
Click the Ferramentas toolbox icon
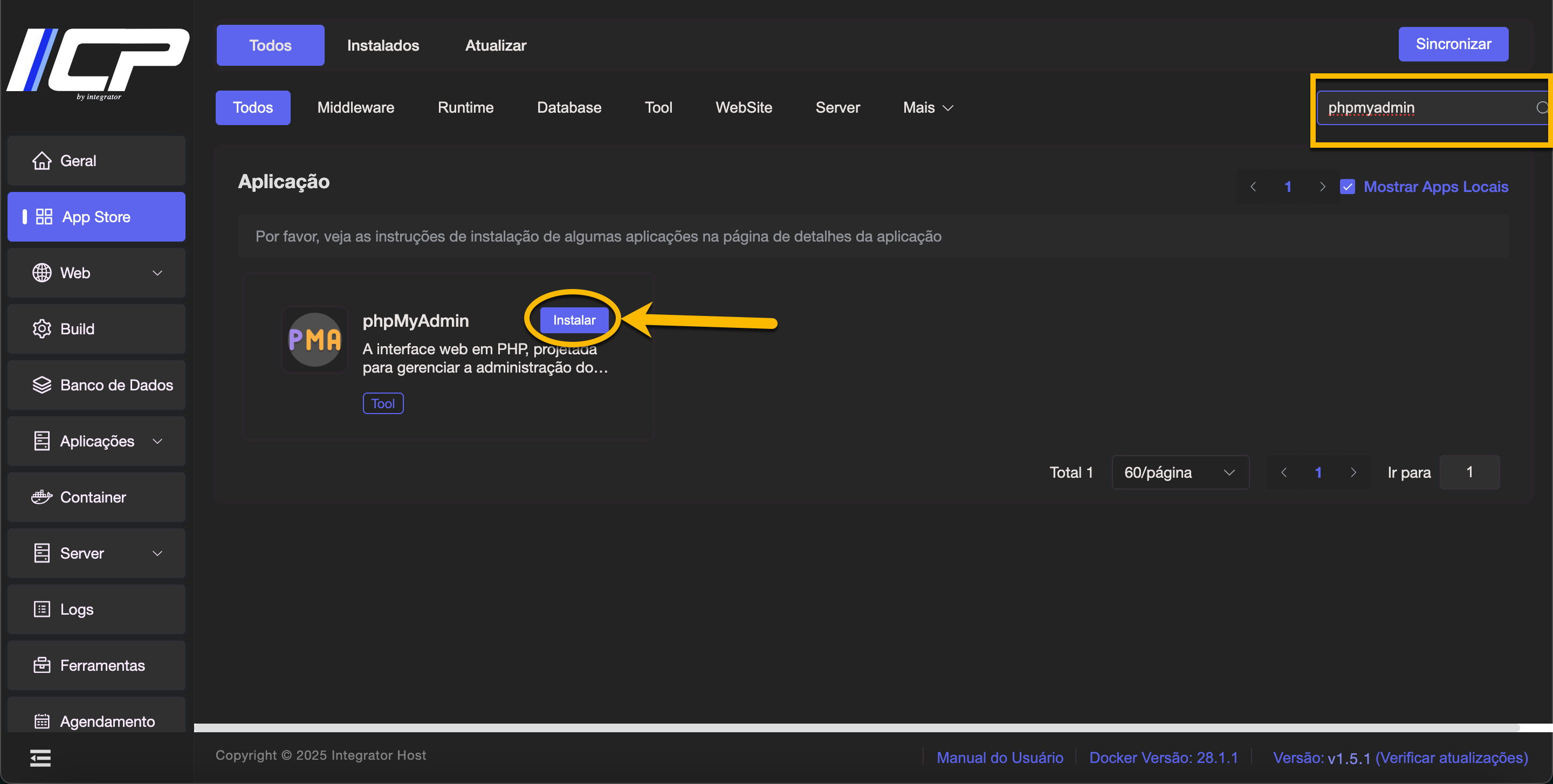click(x=42, y=665)
